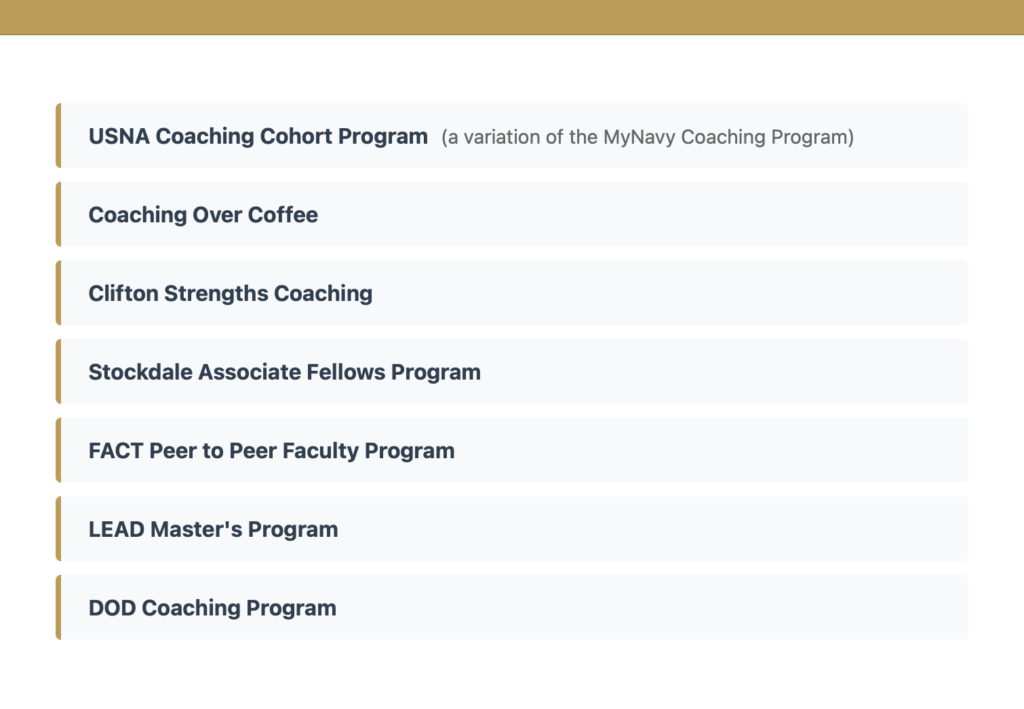The image size is (1024, 709).
Task: Click gold accent bar beside Coaching Over Coffee
Action: point(58,215)
